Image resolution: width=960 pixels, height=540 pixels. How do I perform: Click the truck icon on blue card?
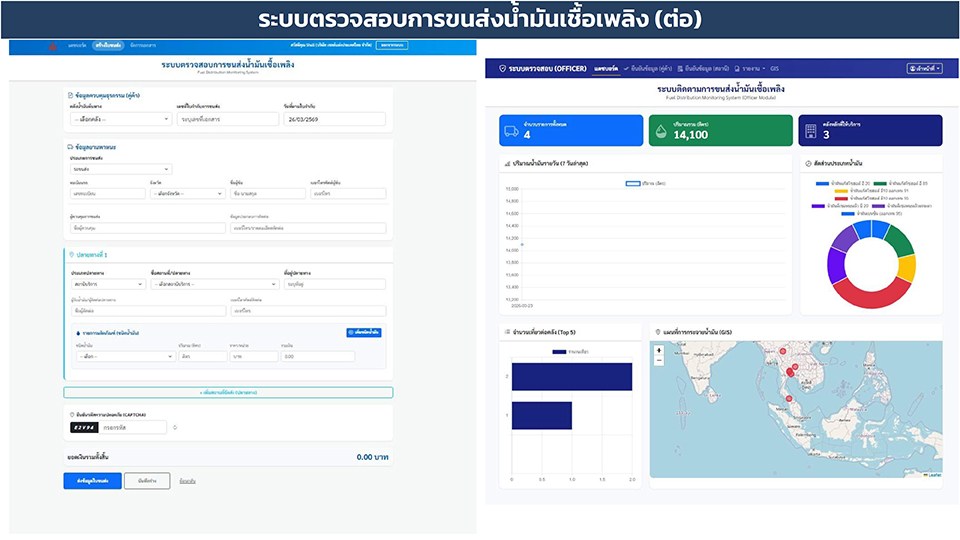(x=512, y=131)
